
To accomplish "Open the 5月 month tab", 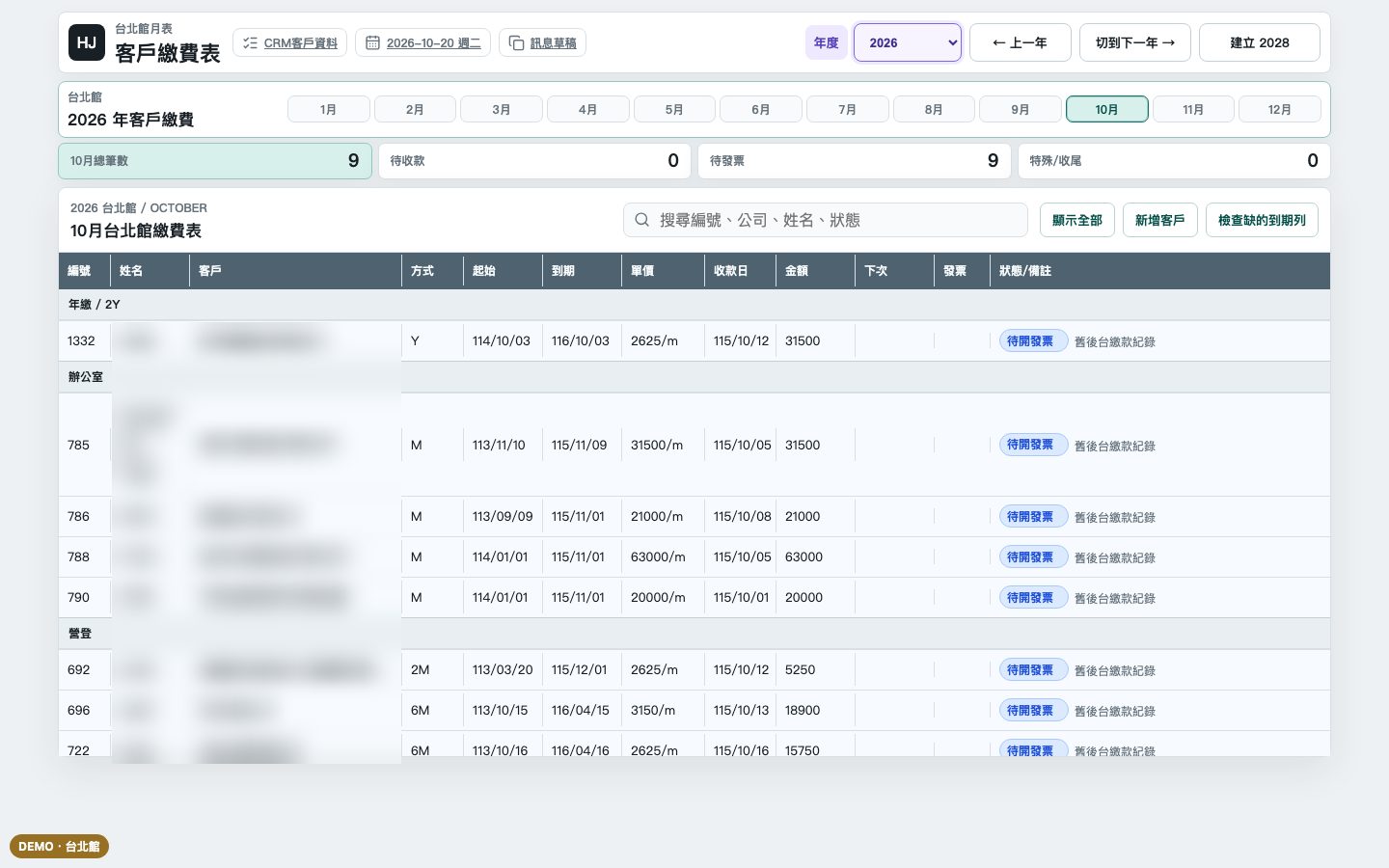I will [x=674, y=109].
